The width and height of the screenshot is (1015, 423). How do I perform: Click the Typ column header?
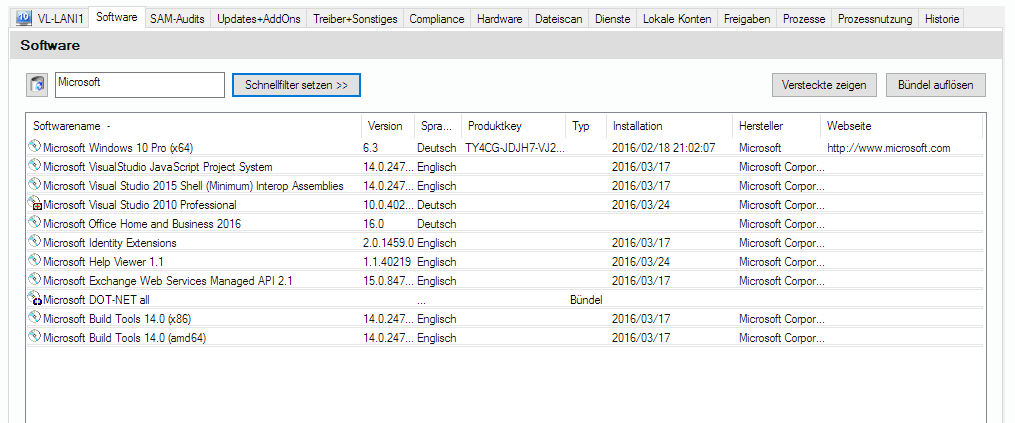coord(586,126)
